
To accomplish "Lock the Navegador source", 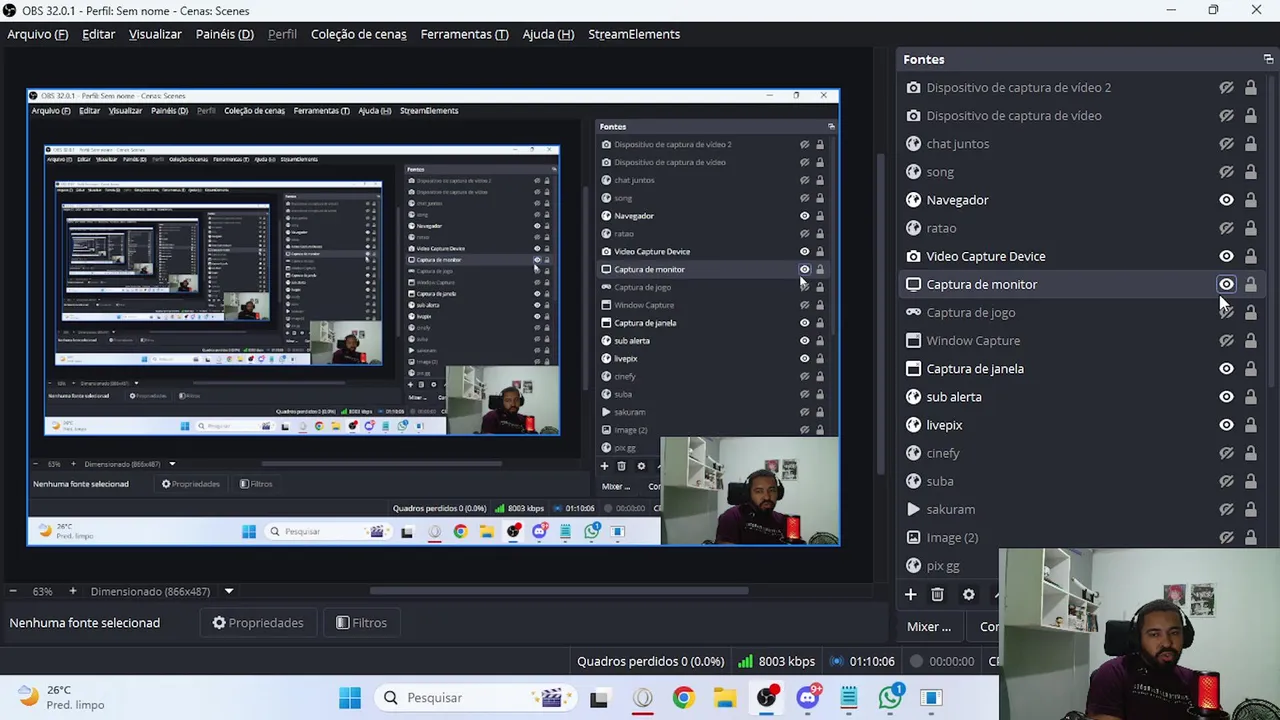I will click(1250, 200).
